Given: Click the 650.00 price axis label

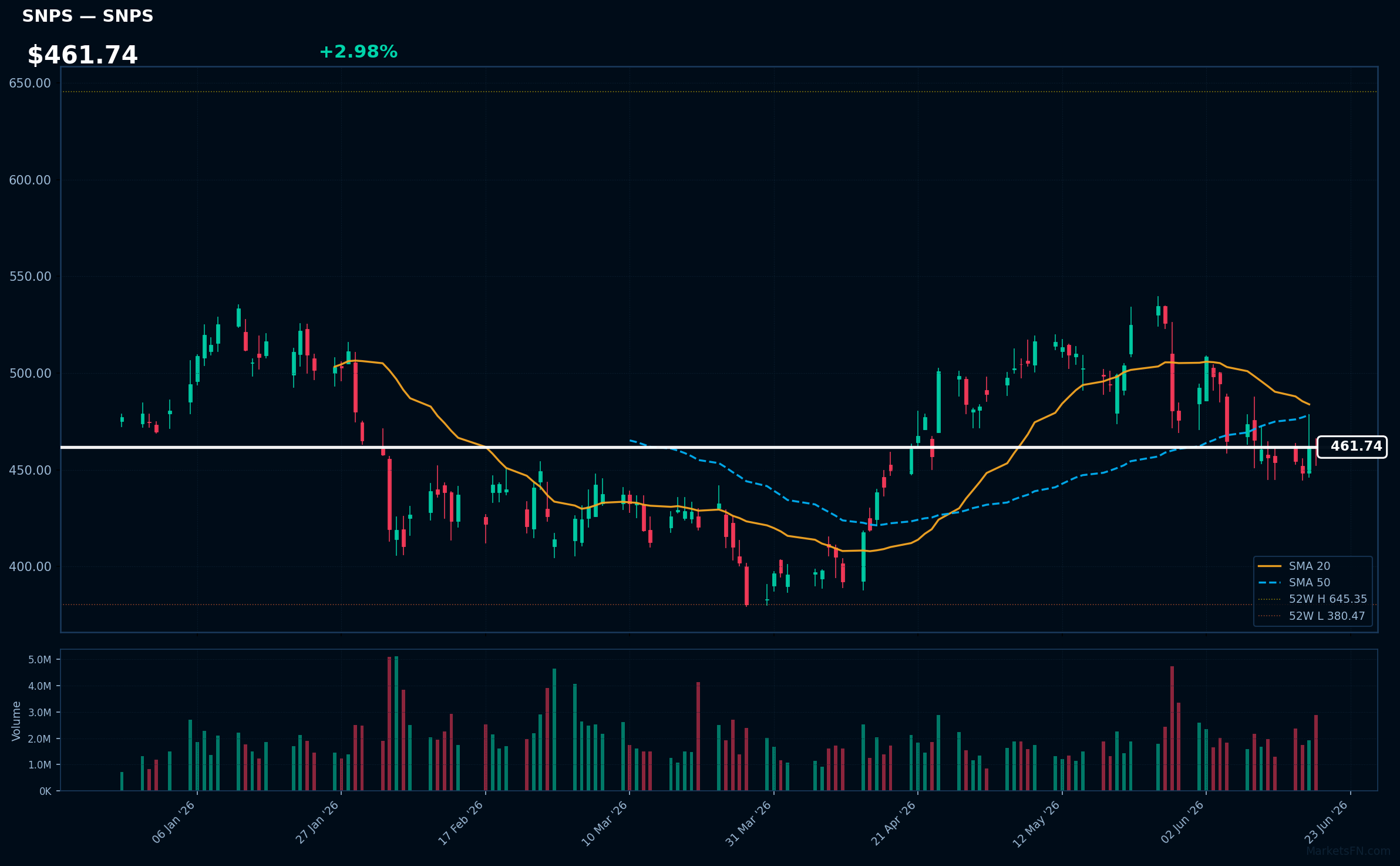Looking at the screenshot, I should point(30,83).
